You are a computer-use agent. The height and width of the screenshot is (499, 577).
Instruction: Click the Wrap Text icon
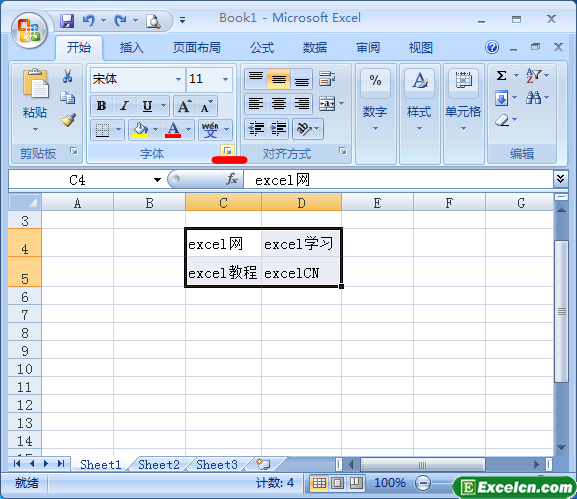coord(327,79)
